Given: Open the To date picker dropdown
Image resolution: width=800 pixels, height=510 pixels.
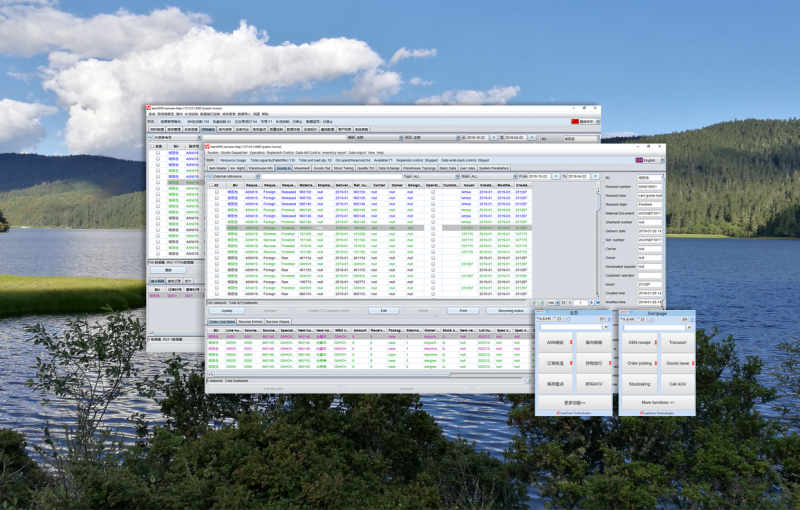Looking at the screenshot, I should tap(595, 176).
